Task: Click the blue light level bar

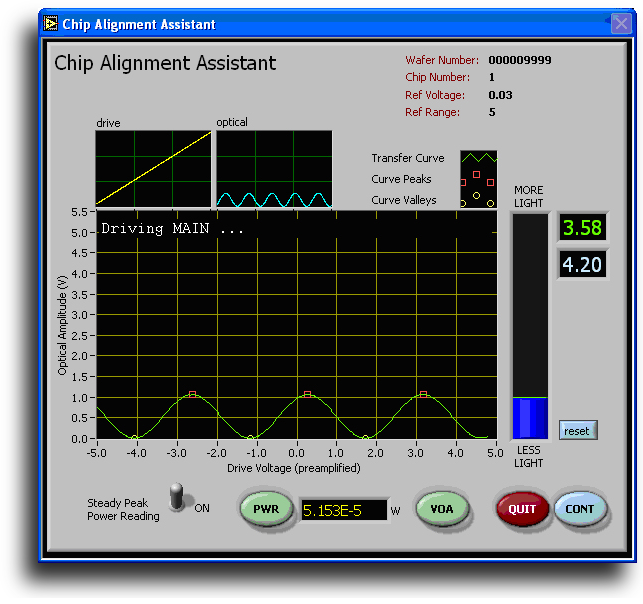Action: [530, 418]
